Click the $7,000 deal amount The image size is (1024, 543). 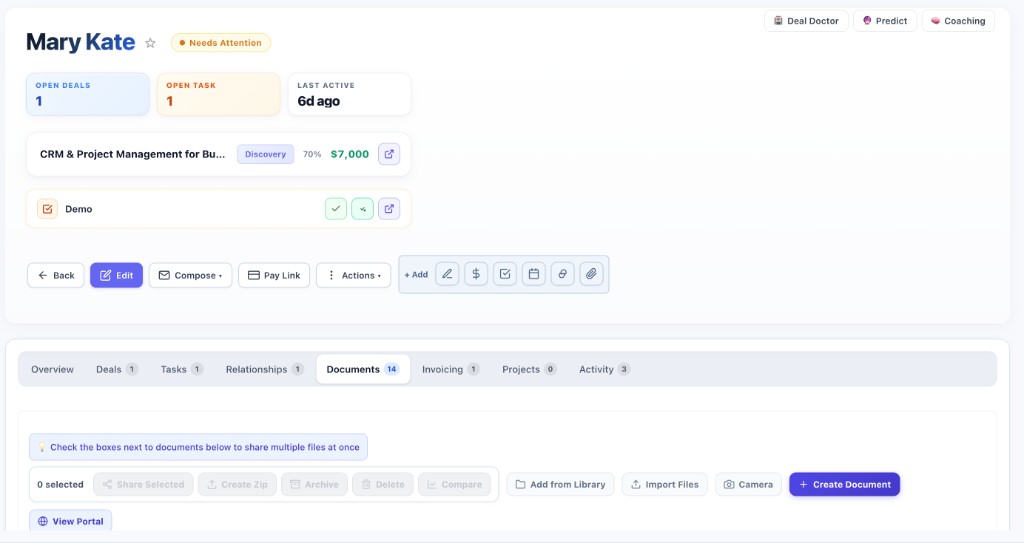pos(349,154)
